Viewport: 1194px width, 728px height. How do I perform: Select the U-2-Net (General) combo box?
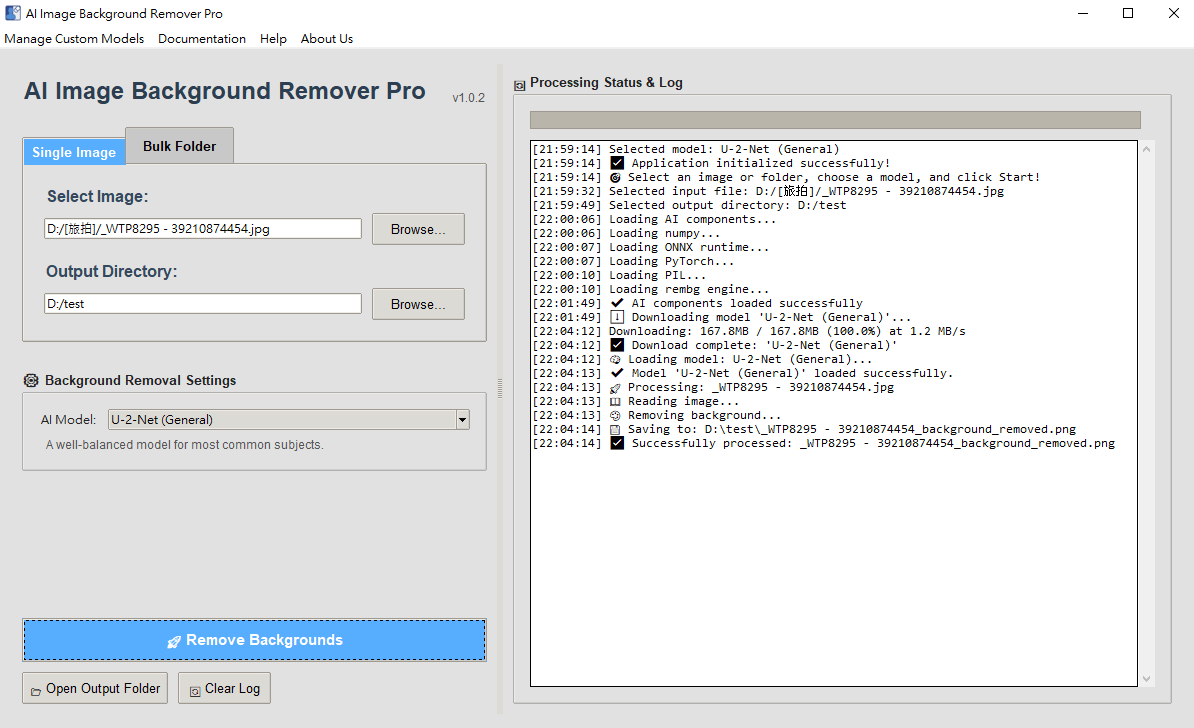coord(281,420)
